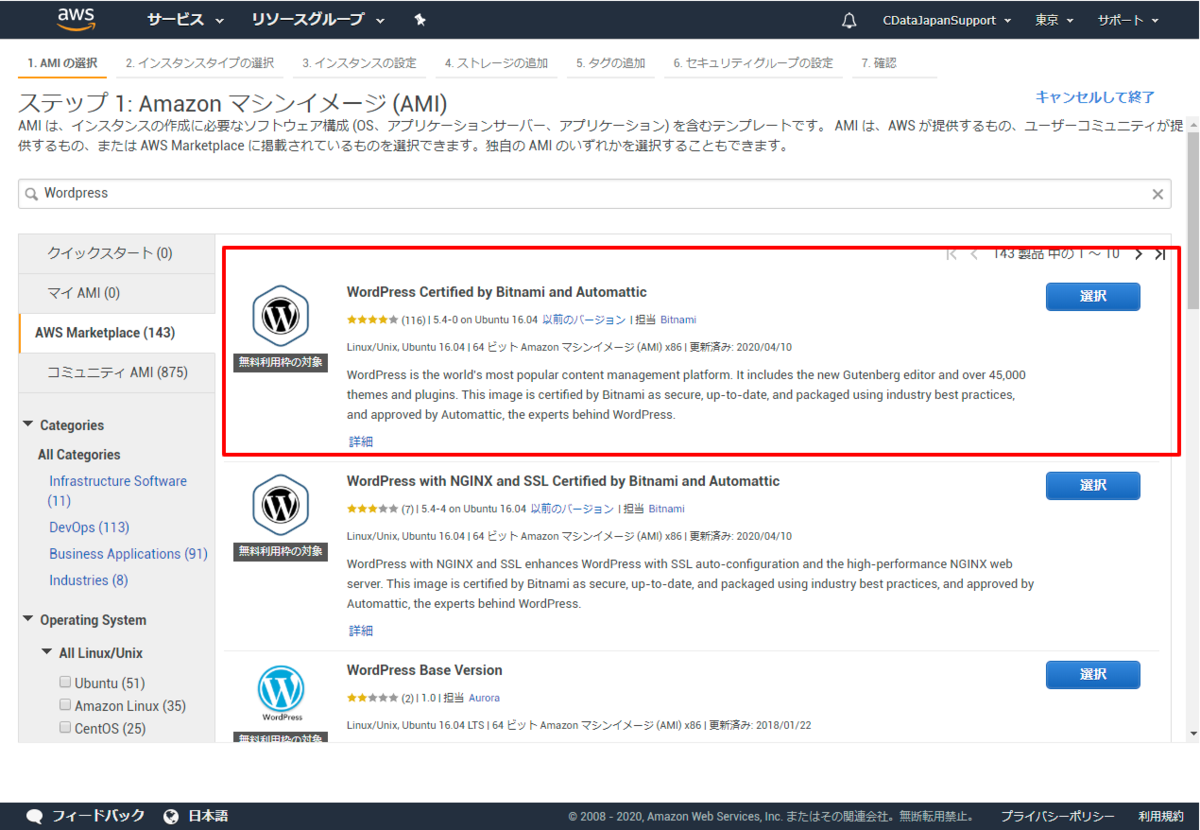Jump to last results page arrow
This screenshot has height=830, width=1200.
1160,254
